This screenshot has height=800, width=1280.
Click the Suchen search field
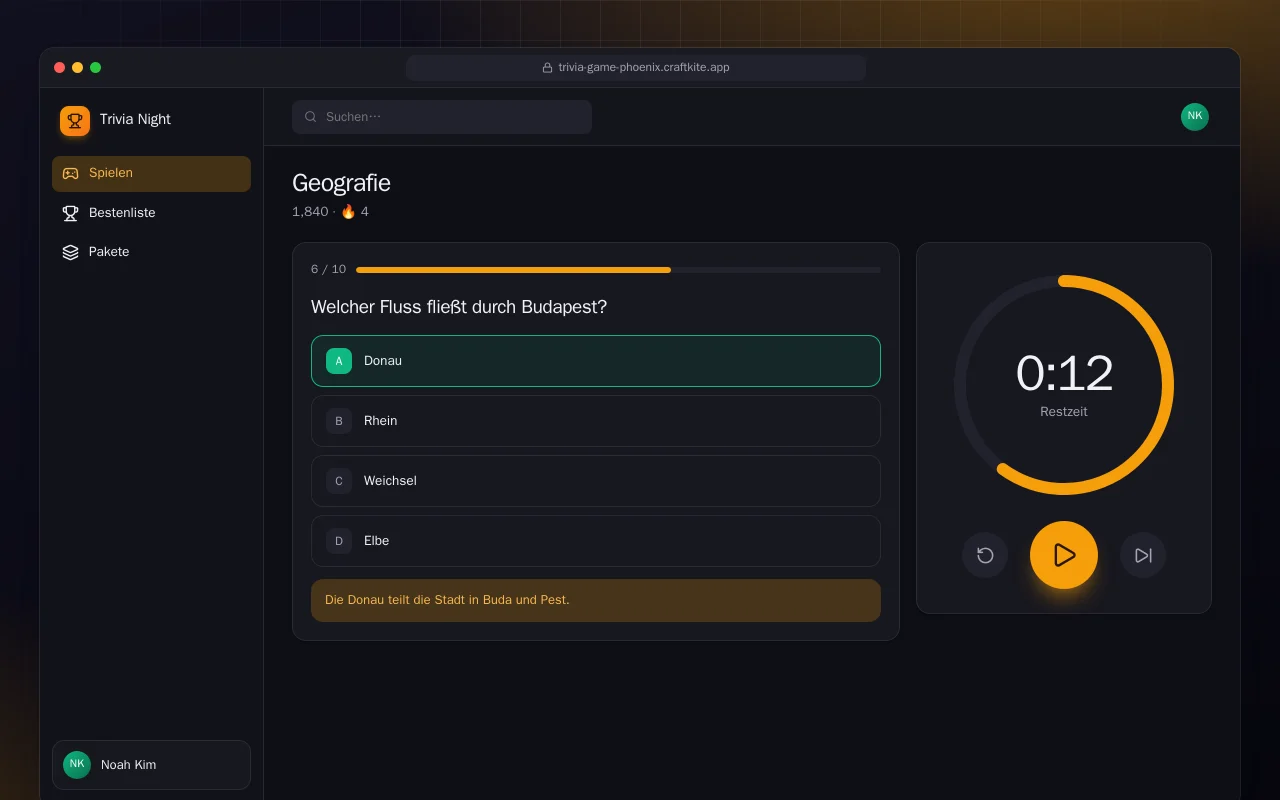click(442, 117)
